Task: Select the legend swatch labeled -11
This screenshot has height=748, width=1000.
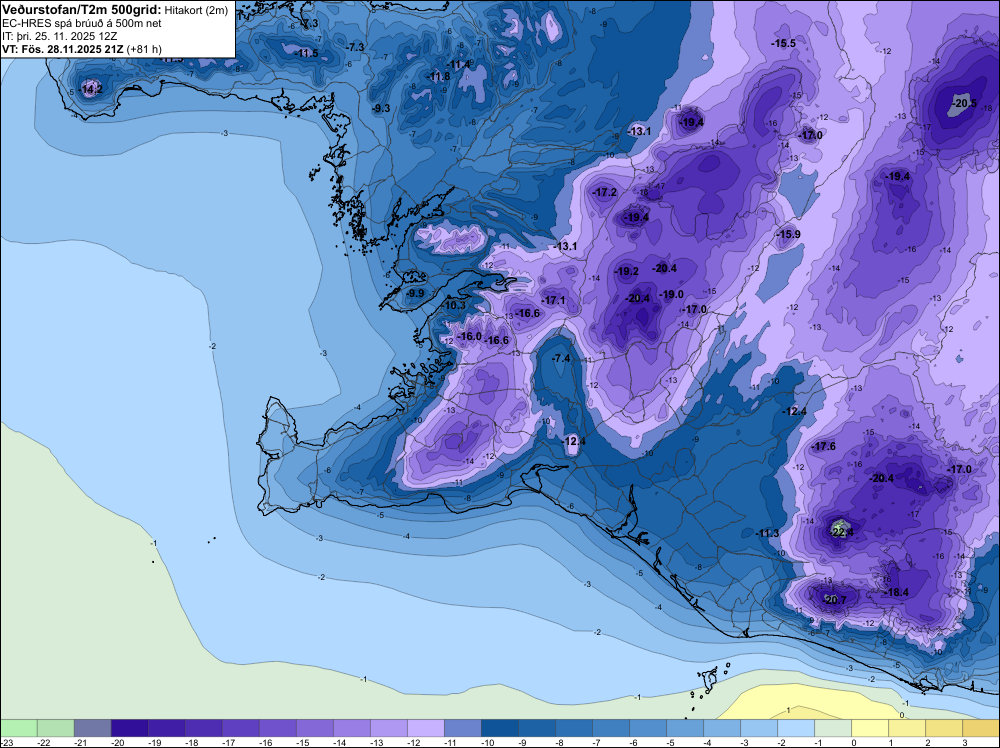Action: coord(462,728)
